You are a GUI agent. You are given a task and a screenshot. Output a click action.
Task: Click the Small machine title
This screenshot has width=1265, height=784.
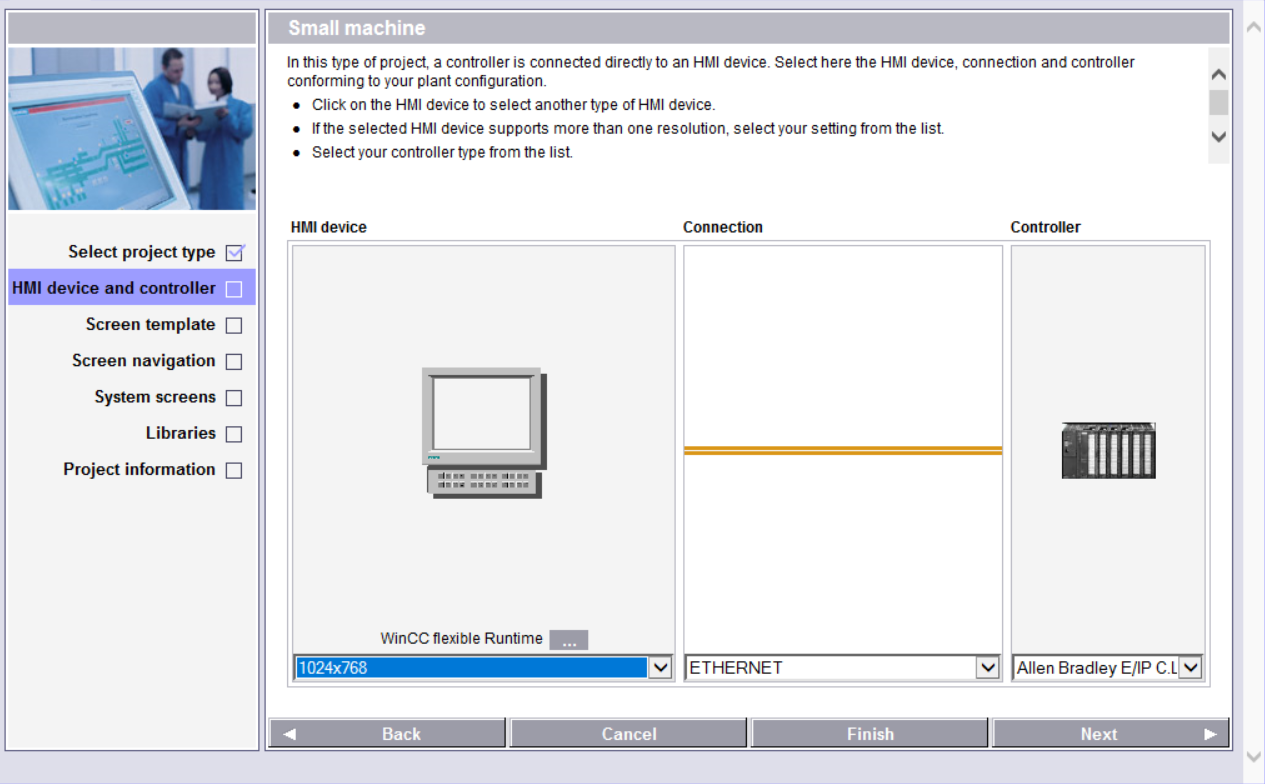tap(357, 28)
